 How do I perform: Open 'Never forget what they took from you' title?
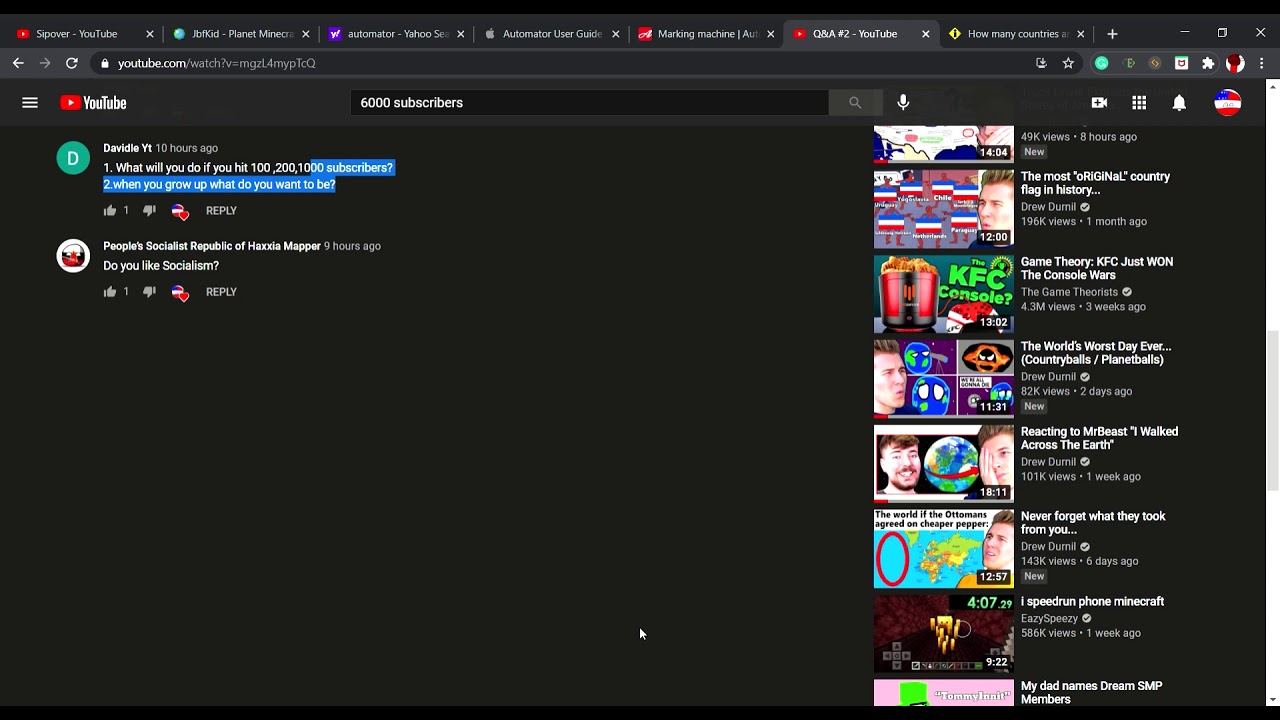click(x=1093, y=523)
